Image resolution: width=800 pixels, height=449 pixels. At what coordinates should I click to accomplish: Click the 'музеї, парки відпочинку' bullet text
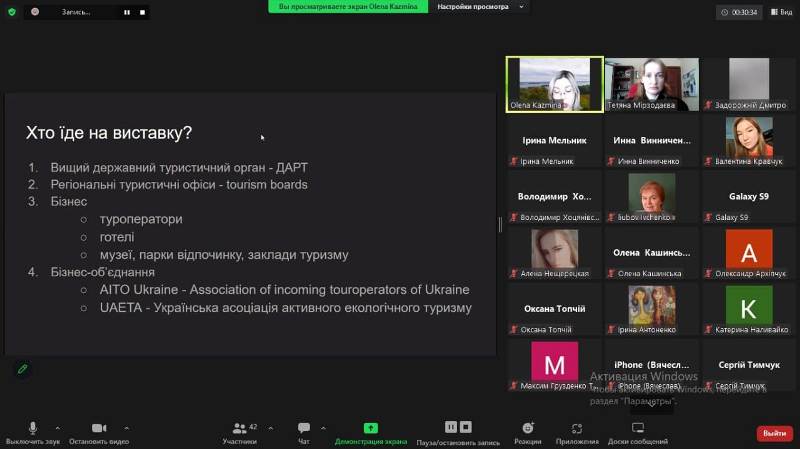pyautogui.click(x=224, y=255)
